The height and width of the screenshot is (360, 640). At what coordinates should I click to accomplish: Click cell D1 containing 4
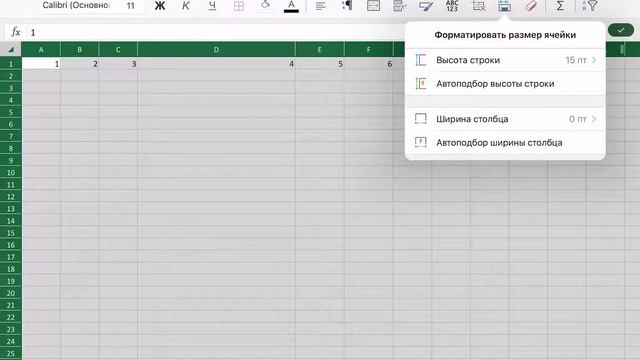coord(216,64)
